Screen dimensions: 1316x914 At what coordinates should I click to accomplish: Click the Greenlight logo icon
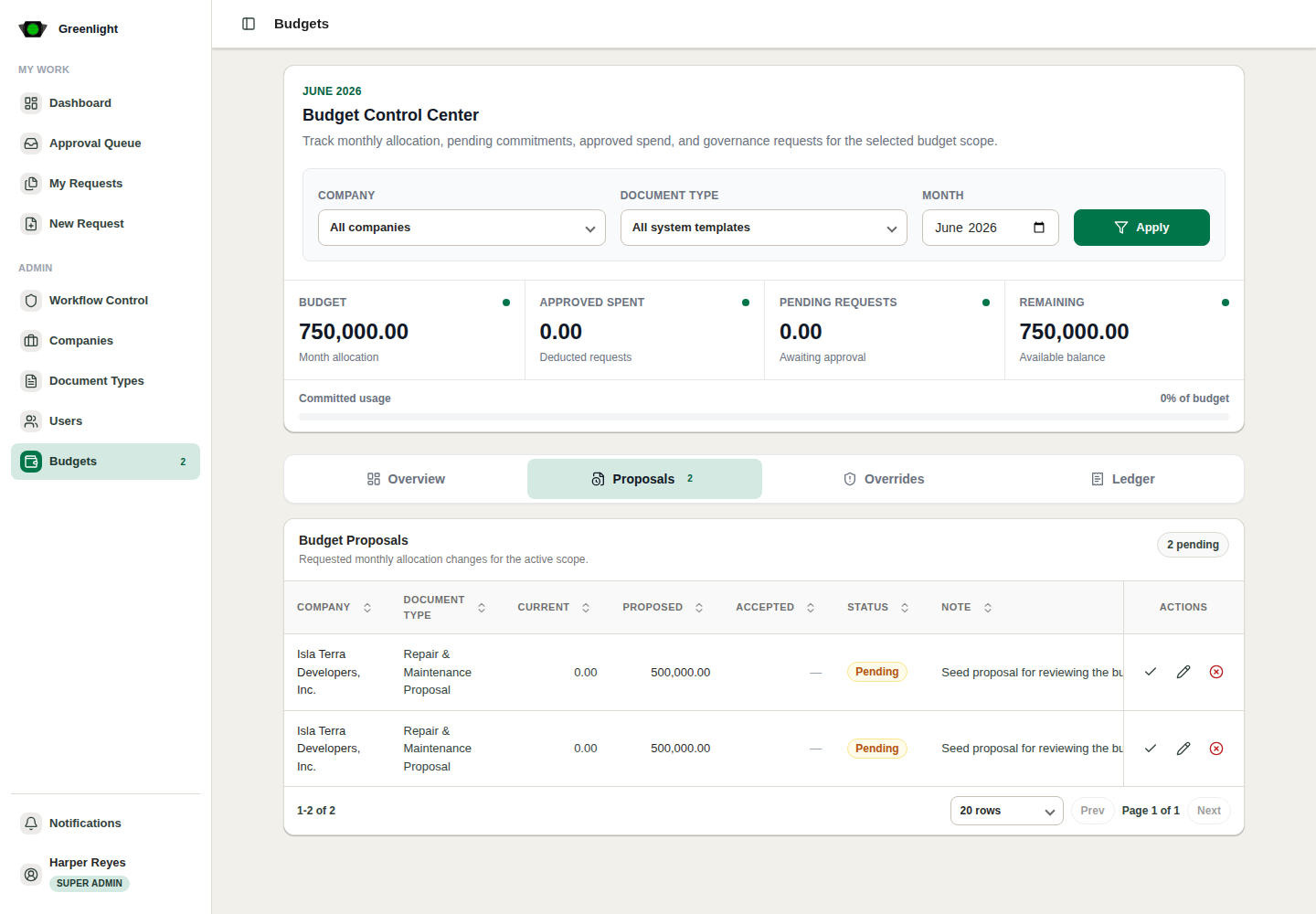33,29
